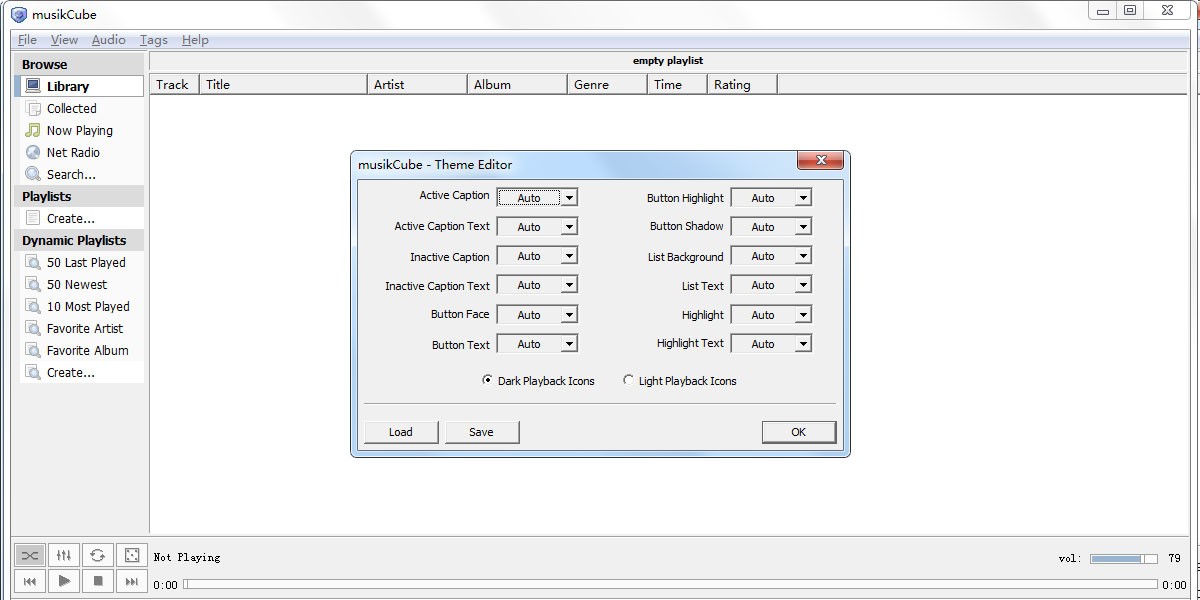Open the Button Highlight dropdown
This screenshot has width=1200, height=600.
(x=771, y=198)
